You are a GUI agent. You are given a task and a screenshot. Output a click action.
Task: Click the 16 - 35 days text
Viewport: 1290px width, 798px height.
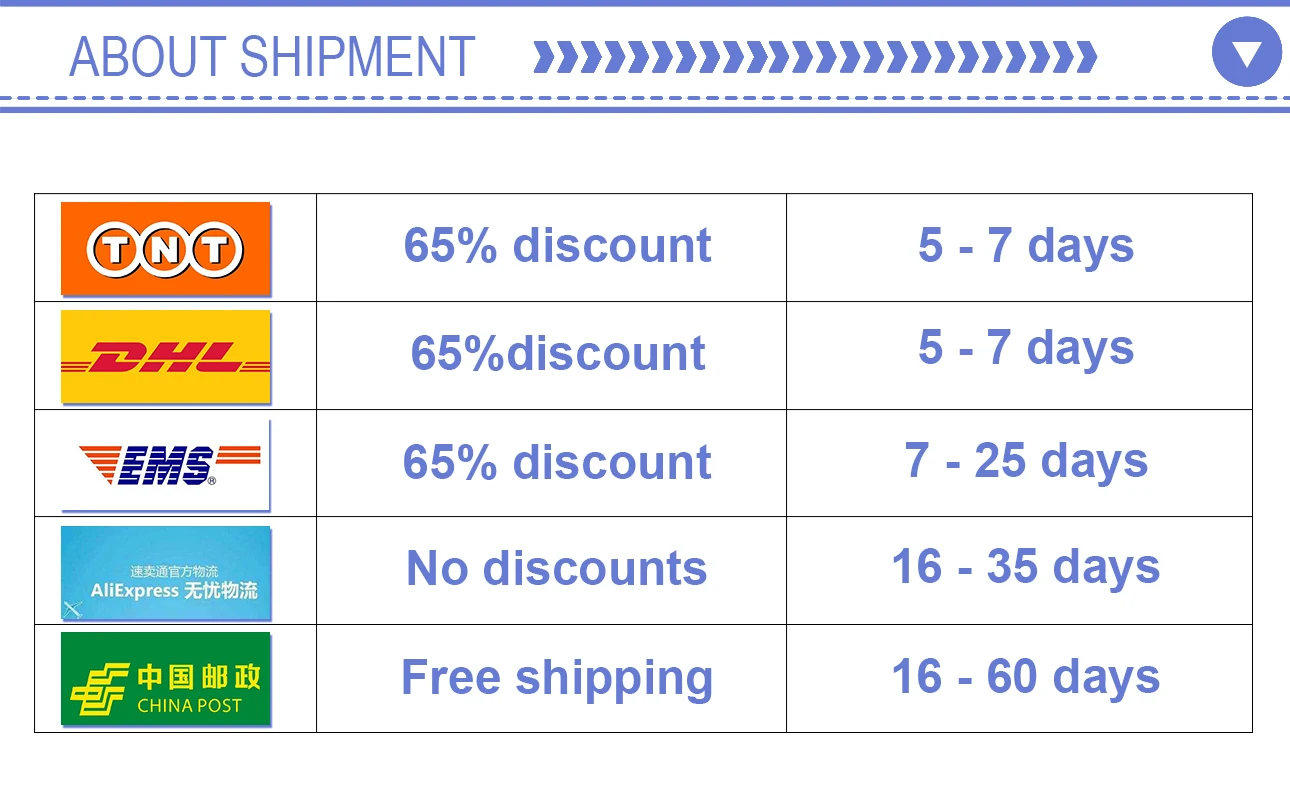(x=1026, y=567)
